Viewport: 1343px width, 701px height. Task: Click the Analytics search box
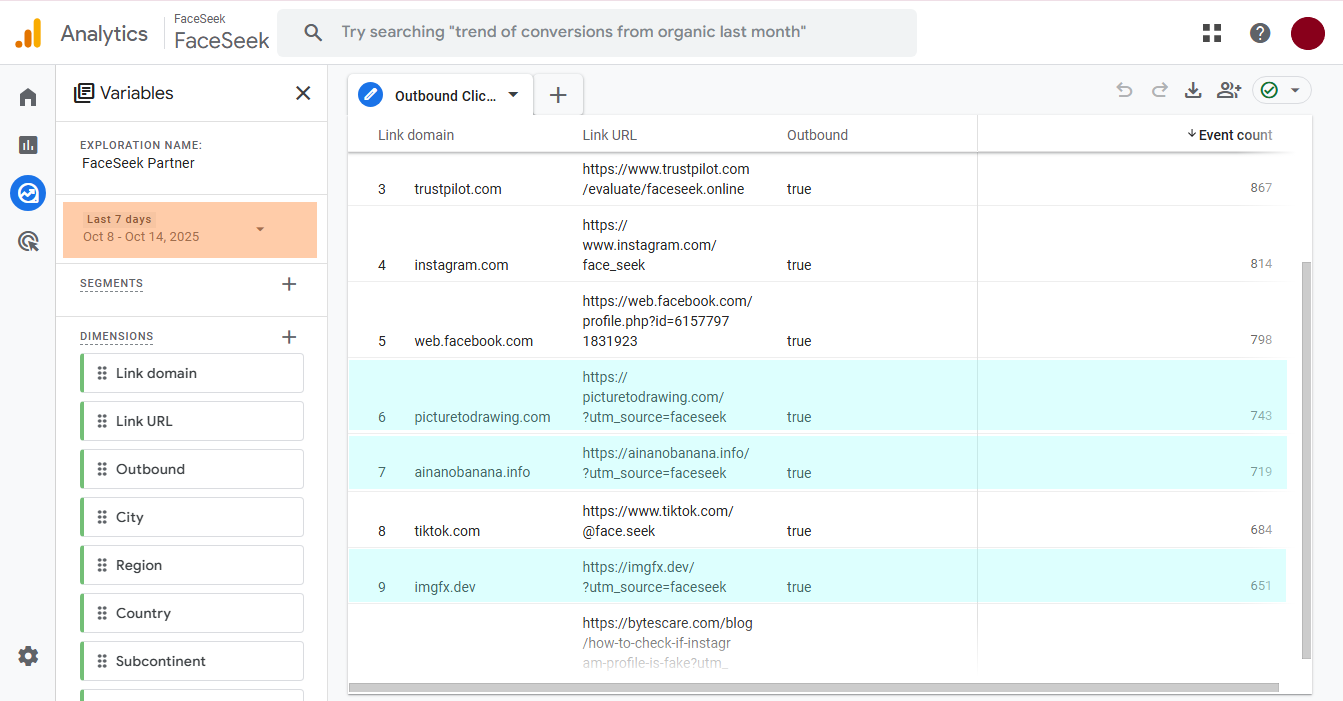596,33
